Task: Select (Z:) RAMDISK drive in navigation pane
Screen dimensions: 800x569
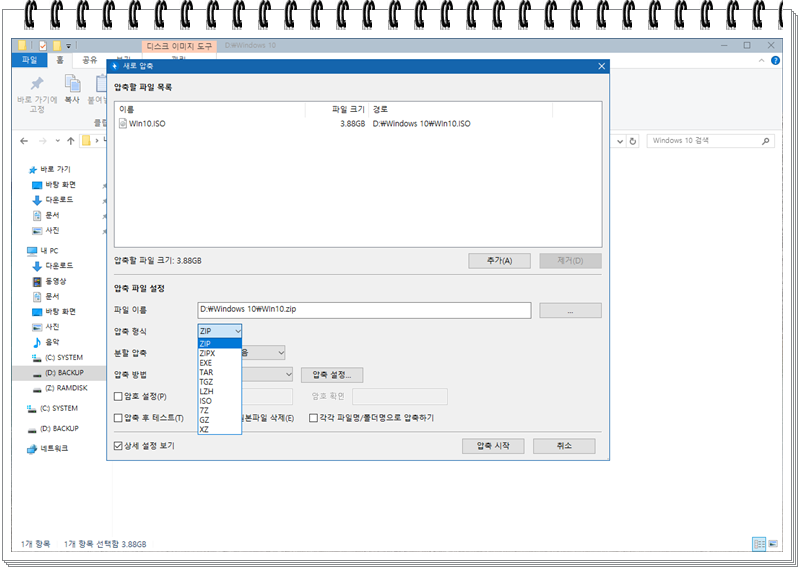Action: coord(60,388)
